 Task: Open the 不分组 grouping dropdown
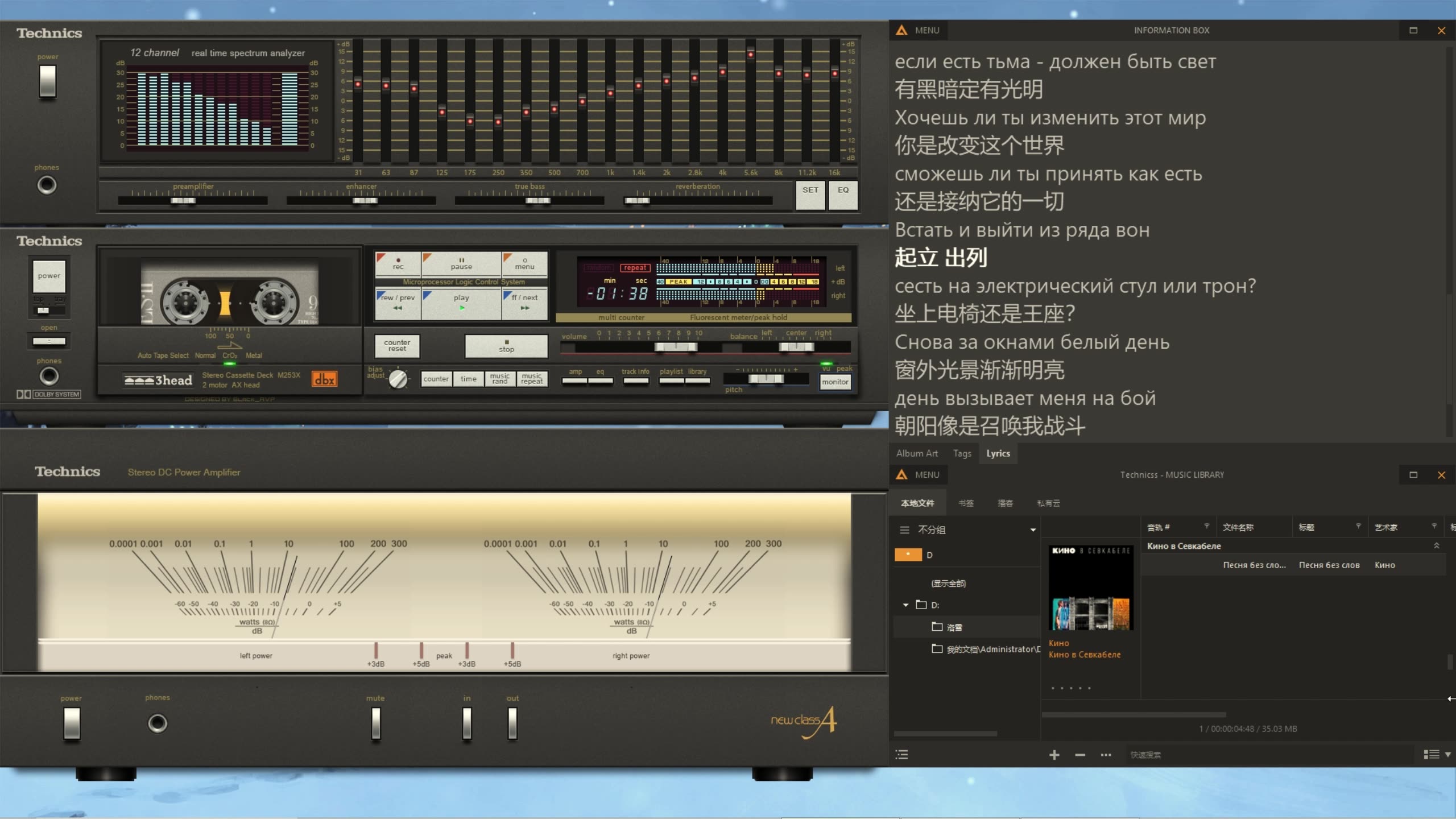pyautogui.click(x=967, y=530)
